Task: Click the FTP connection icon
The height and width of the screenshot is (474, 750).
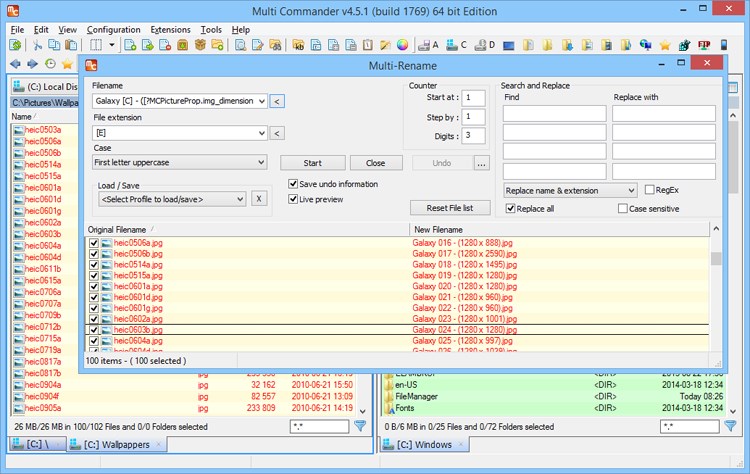Action: pyautogui.click(x=704, y=45)
